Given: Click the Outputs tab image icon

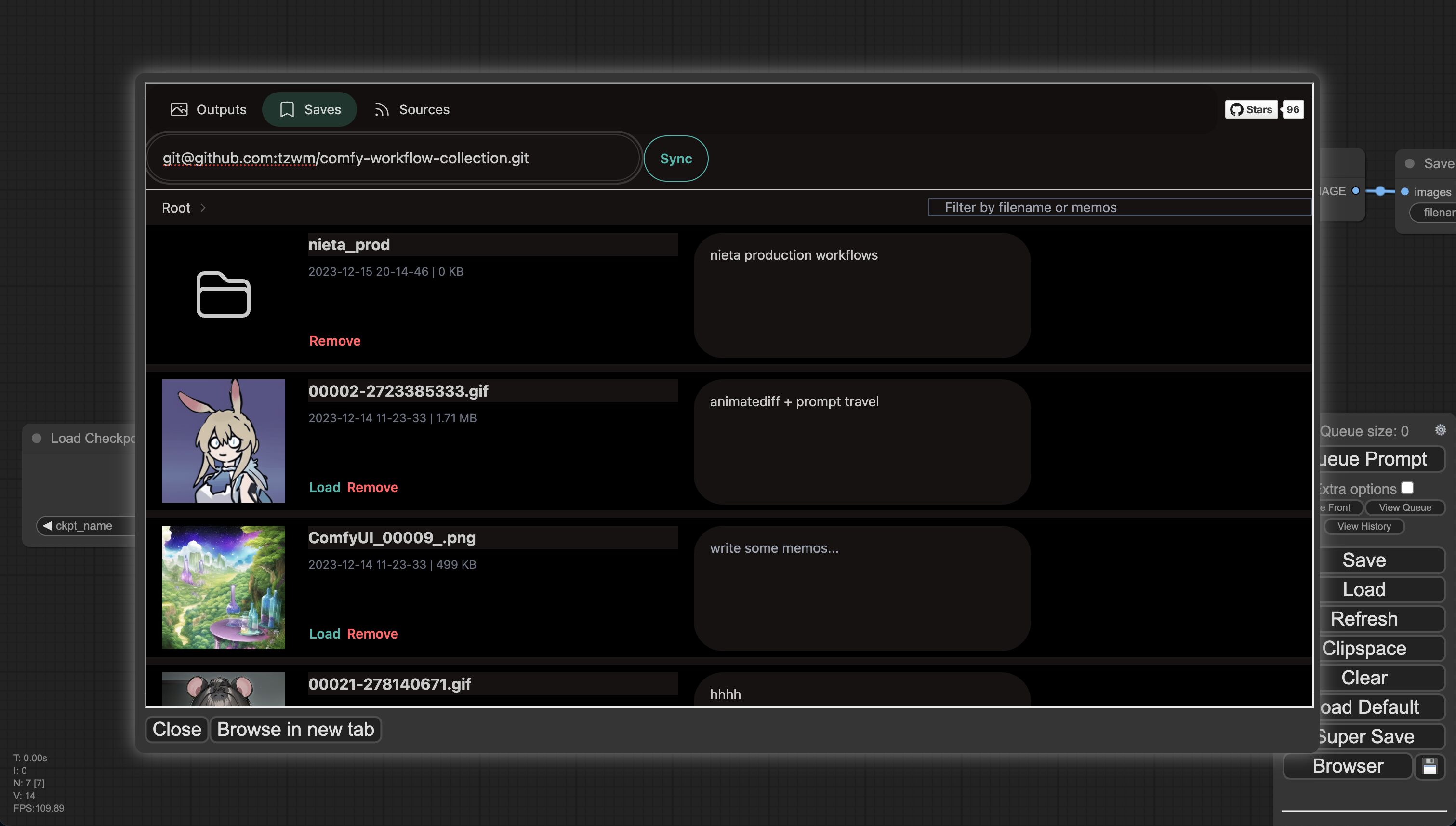Looking at the screenshot, I should pyautogui.click(x=179, y=109).
